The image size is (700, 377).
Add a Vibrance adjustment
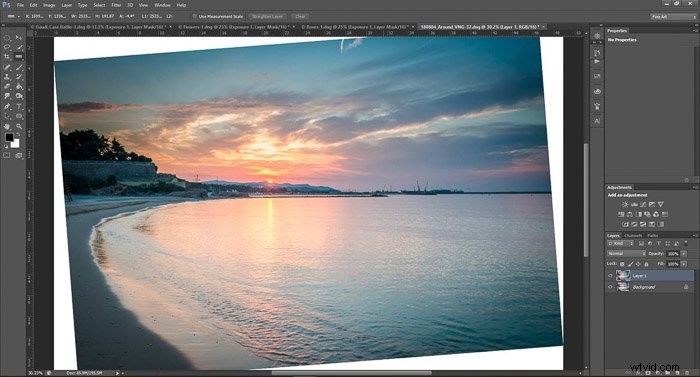661,204
